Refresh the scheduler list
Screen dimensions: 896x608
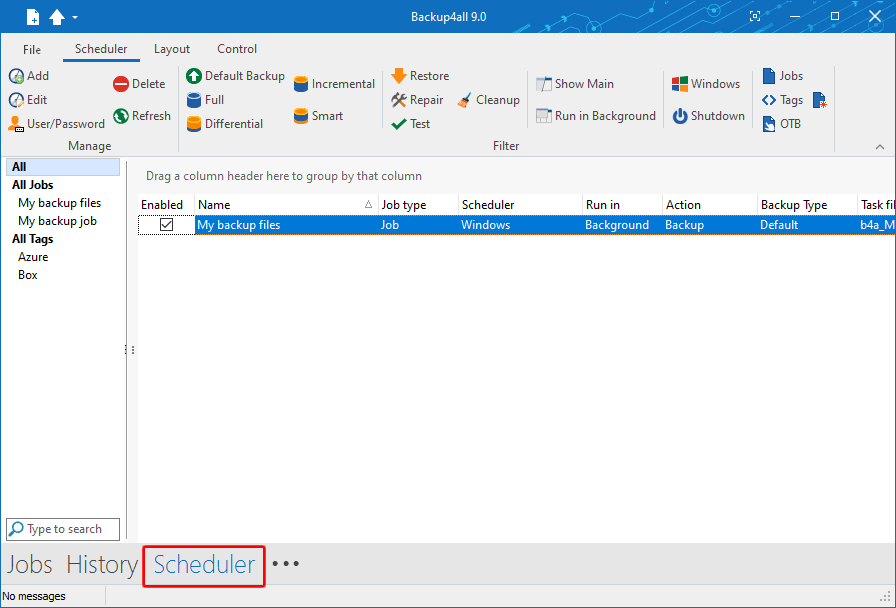point(142,116)
